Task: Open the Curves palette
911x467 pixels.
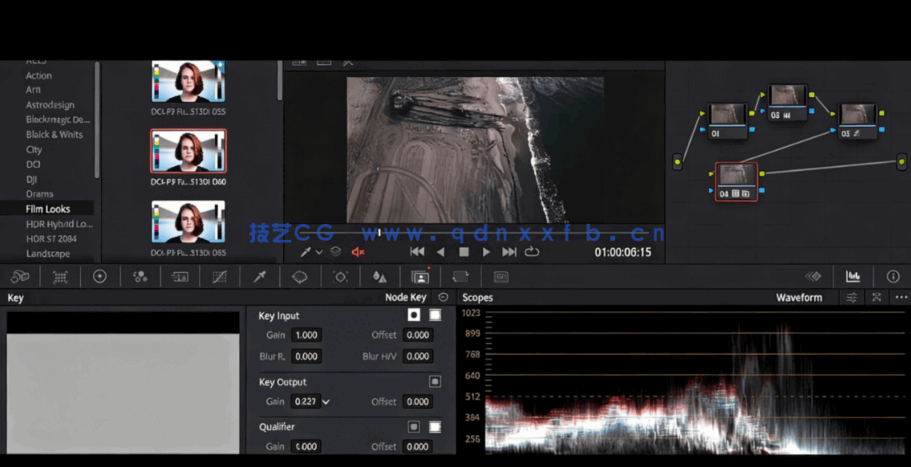Action: pos(220,277)
